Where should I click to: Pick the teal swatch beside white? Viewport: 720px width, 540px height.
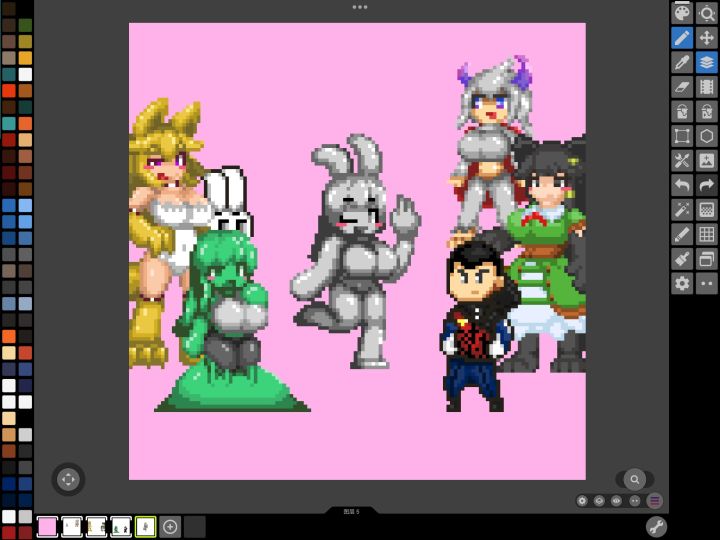click(9, 74)
